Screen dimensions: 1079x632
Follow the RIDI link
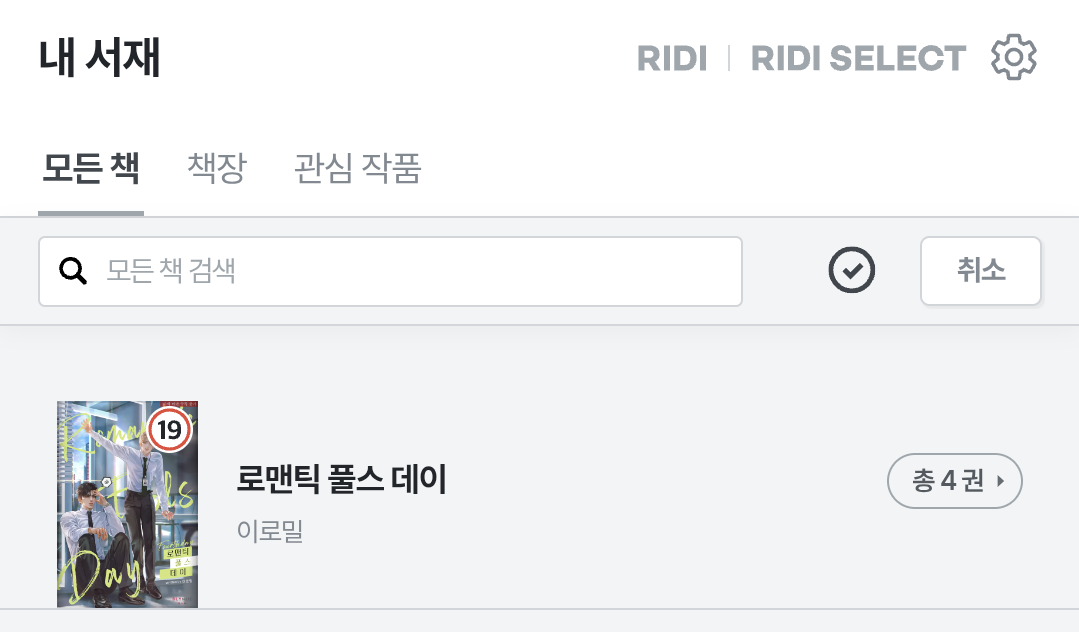click(x=672, y=59)
